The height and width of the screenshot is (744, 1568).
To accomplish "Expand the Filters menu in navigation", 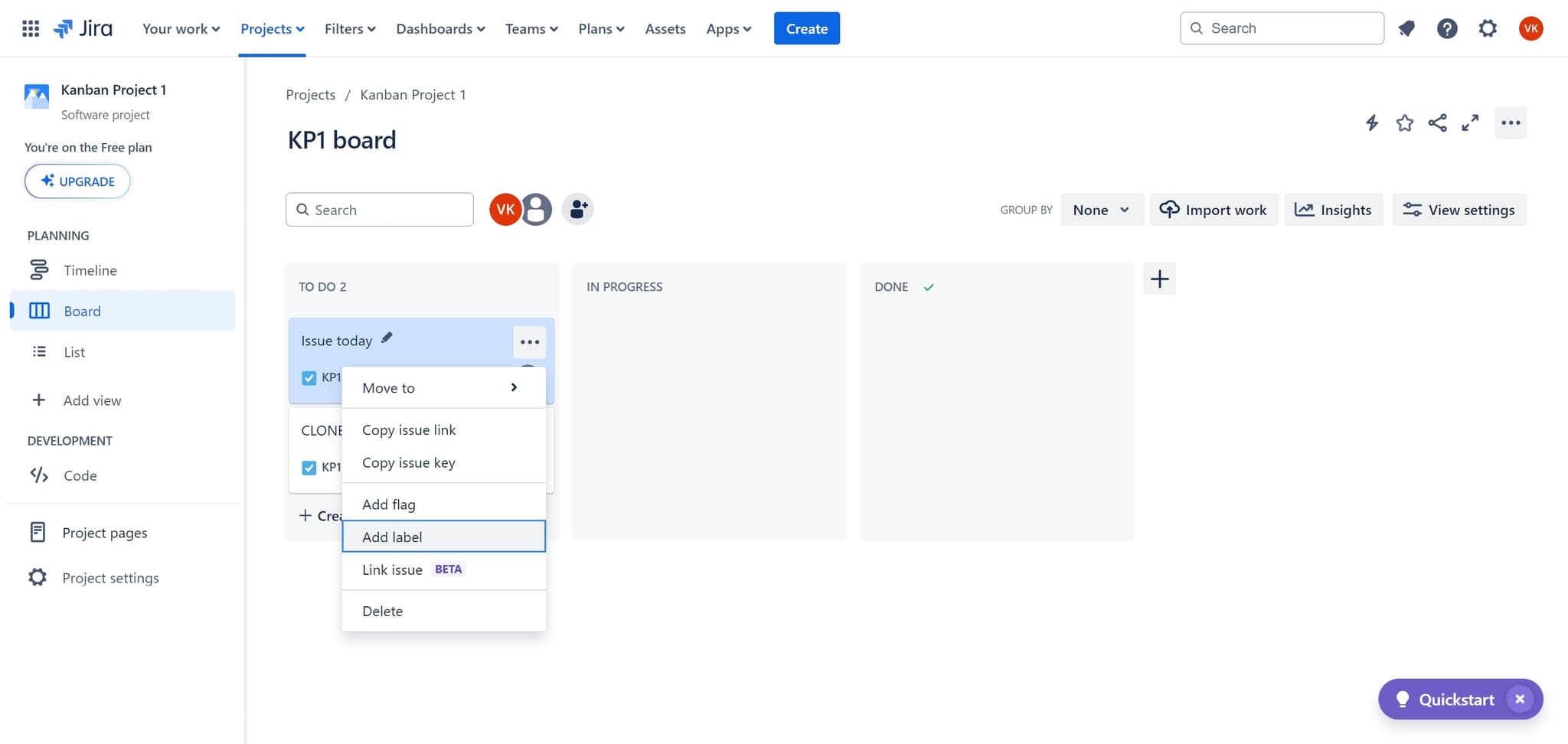I will [350, 28].
